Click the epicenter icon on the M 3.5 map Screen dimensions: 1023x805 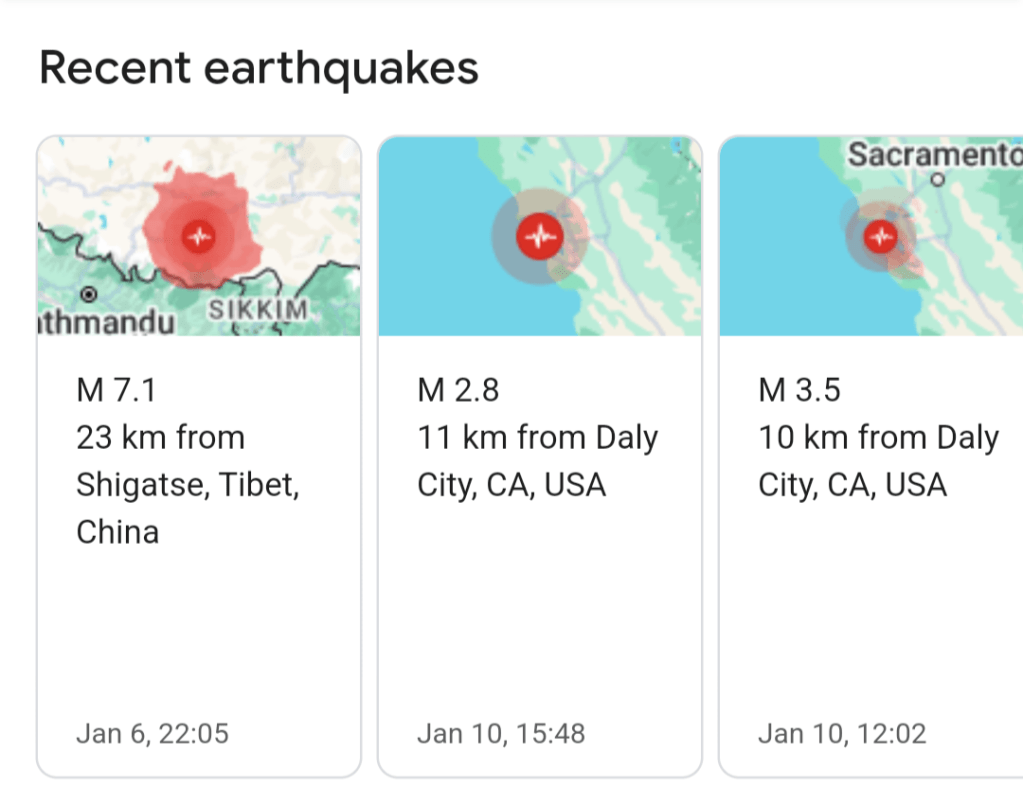point(881,237)
